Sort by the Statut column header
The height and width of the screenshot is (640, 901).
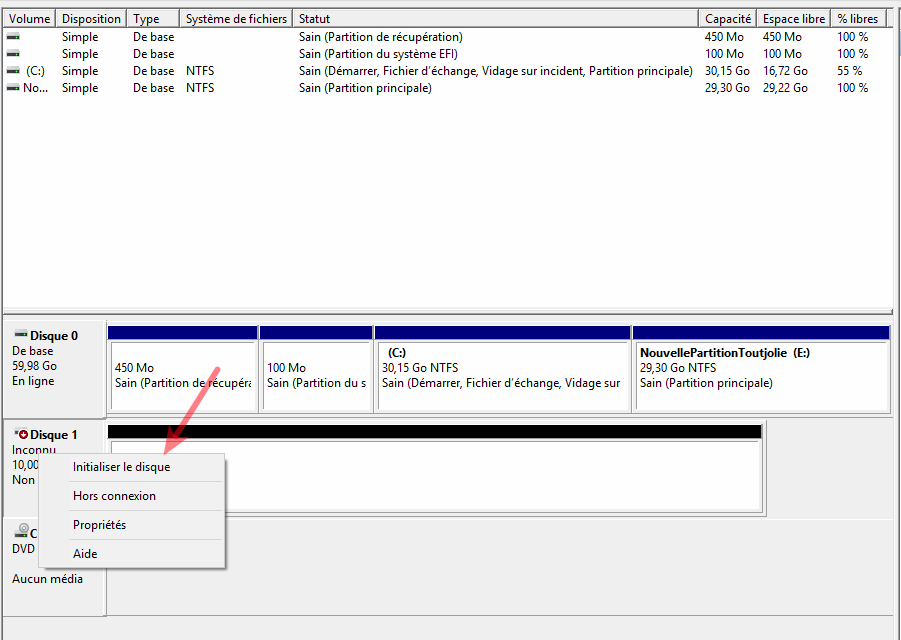pyautogui.click(x=496, y=18)
